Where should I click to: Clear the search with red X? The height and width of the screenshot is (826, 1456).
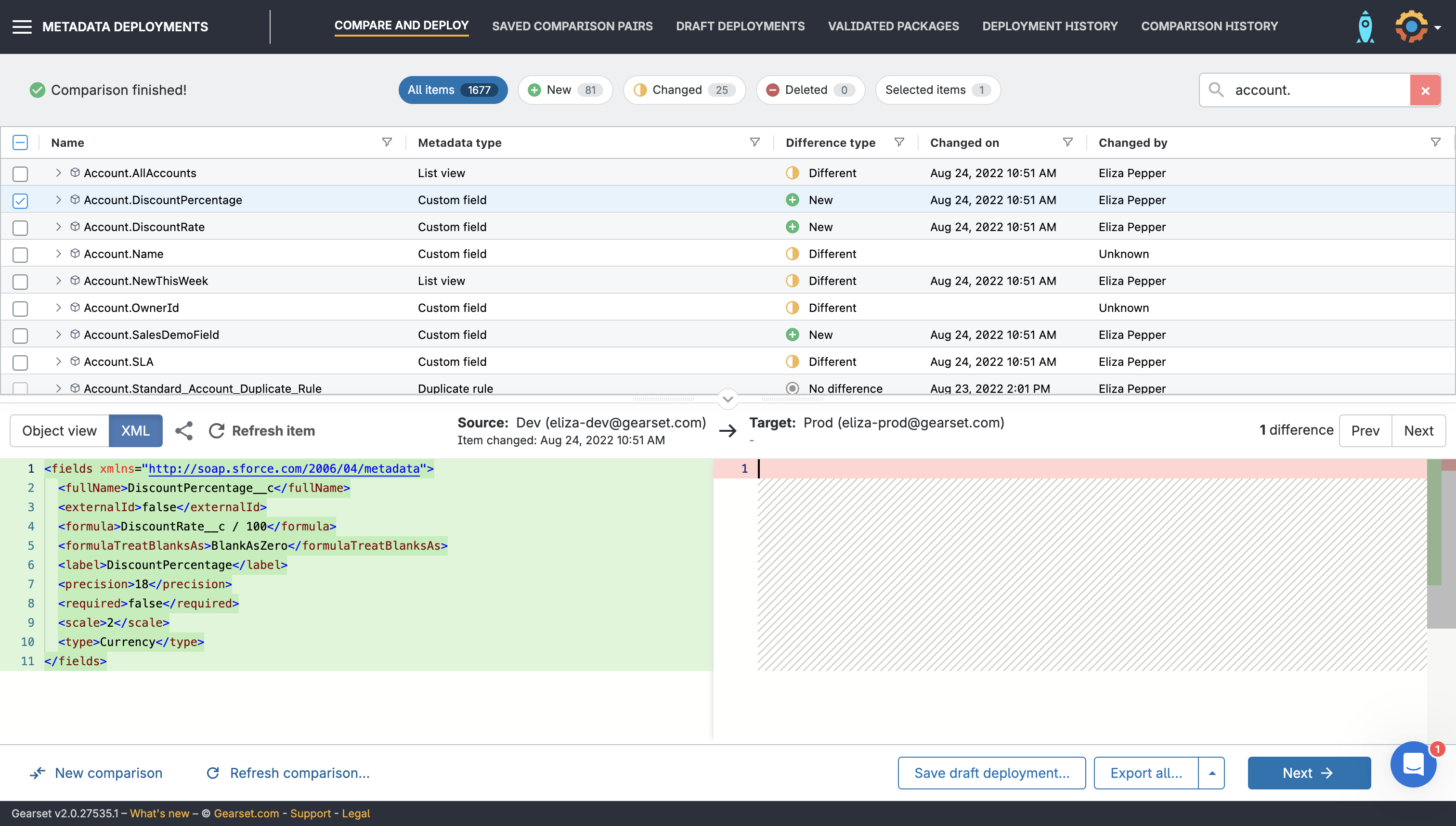(1425, 90)
